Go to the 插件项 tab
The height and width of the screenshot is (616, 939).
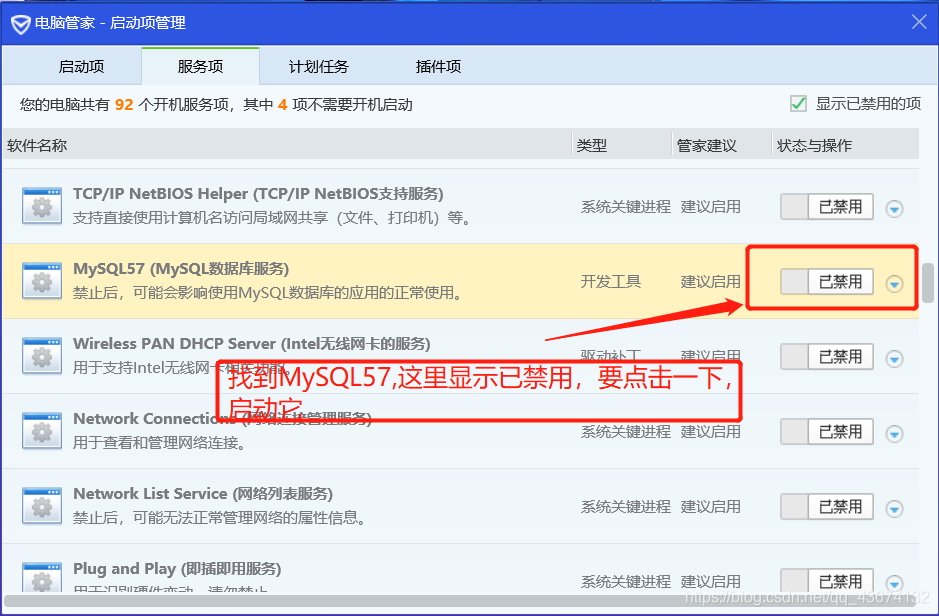point(438,66)
